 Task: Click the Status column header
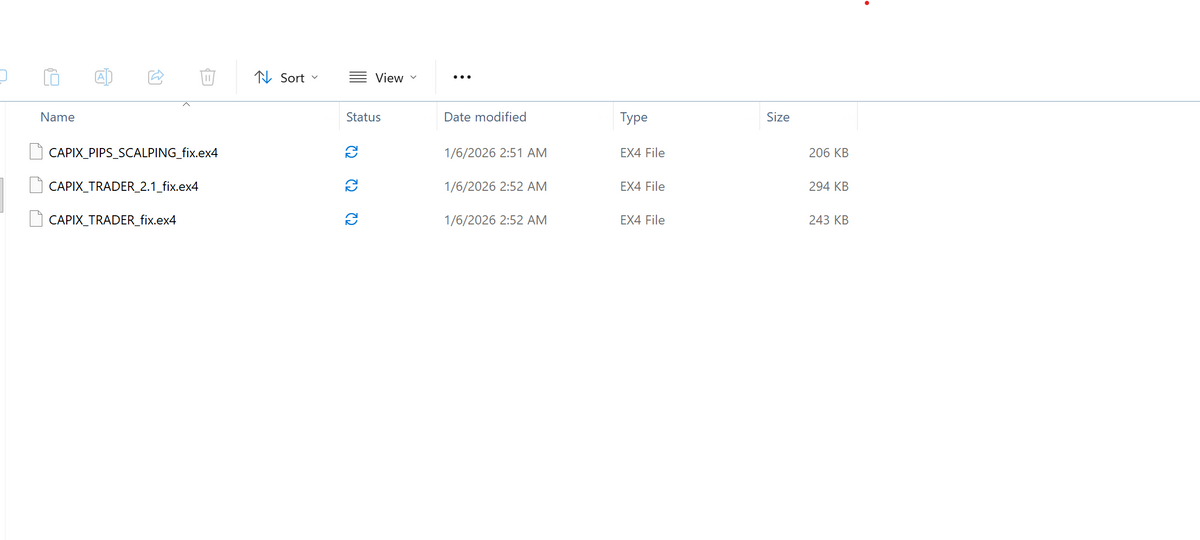pyautogui.click(x=363, y=117)
